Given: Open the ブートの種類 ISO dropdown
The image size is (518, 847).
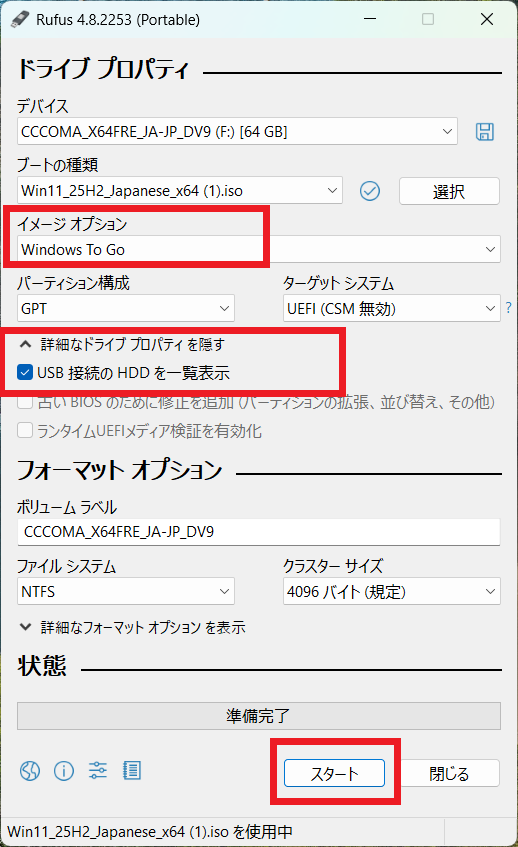Looking at the screenshot, I should click(x=180, y=191).
